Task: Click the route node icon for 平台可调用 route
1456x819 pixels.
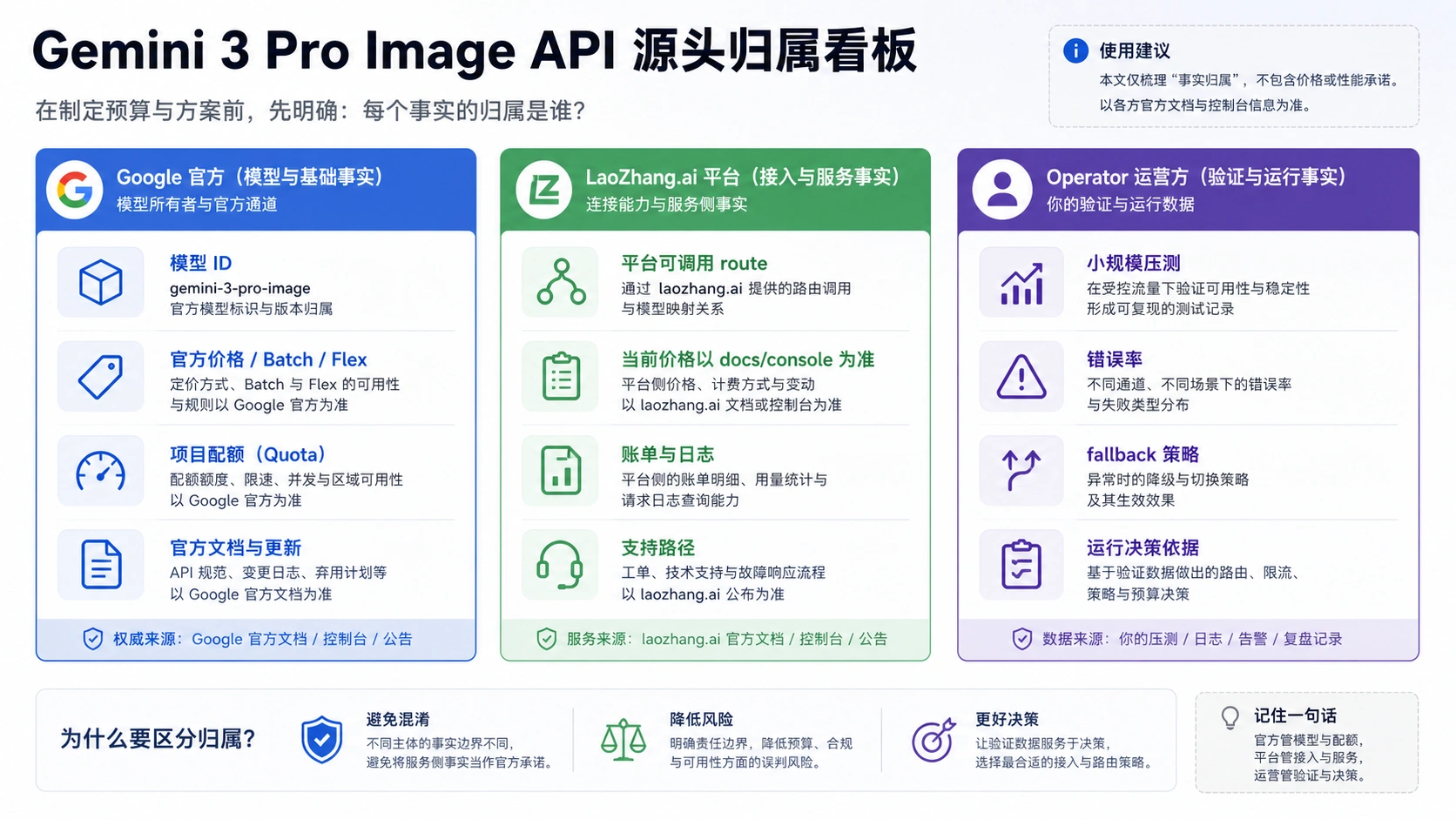Action: (x=562, y=282)
